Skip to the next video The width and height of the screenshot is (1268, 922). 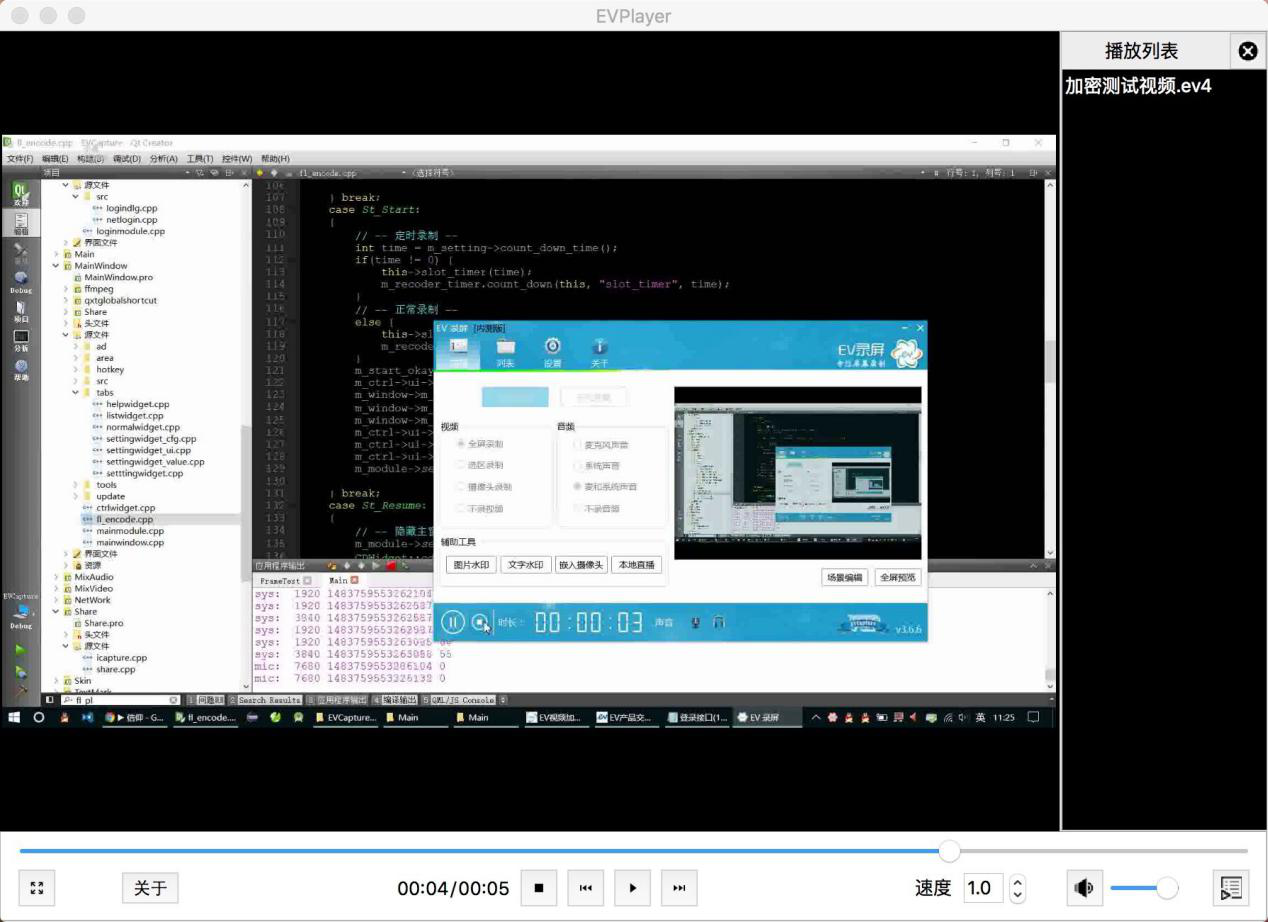click(x=679, y=887)
